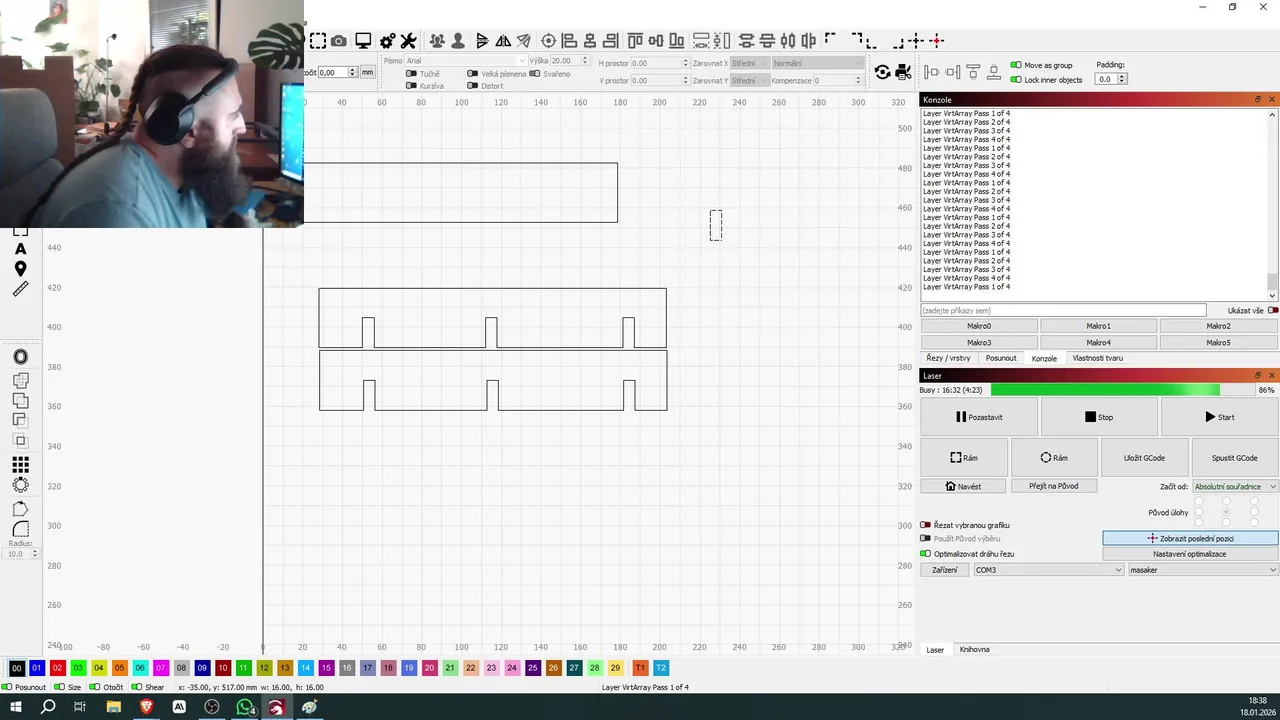Image resolution: width=1280 pixels, height=720 pixels.
Task: Open the masaker device dropdown
Action: pyautogui.click(x=1203, y=570)
